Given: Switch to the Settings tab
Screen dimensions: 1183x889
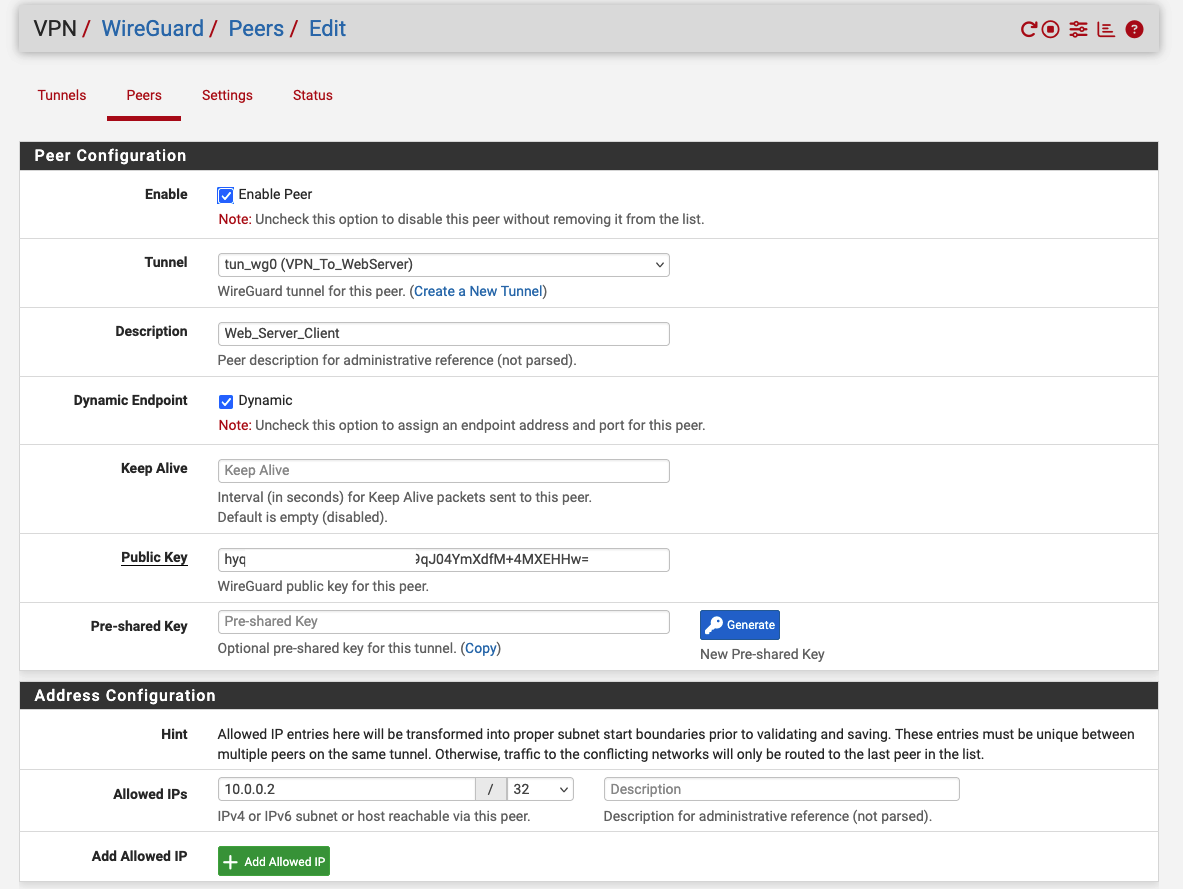Looking at the screenshot, I should tap(227, 96).
